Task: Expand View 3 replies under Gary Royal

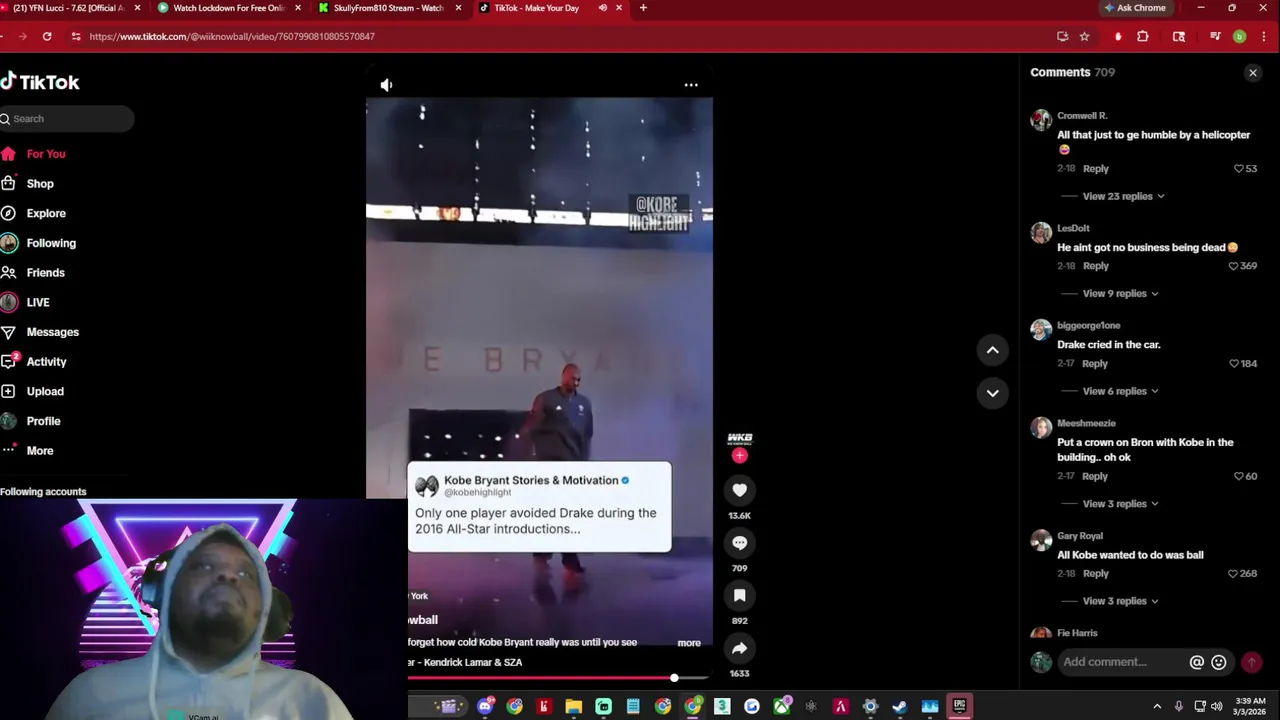Action: (1120, 601)
